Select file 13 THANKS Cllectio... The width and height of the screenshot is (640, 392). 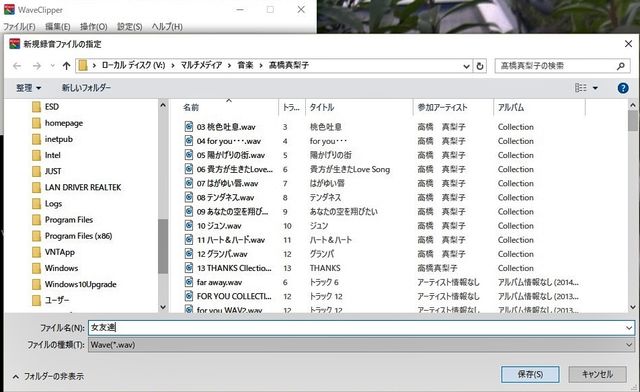[234, 268]
